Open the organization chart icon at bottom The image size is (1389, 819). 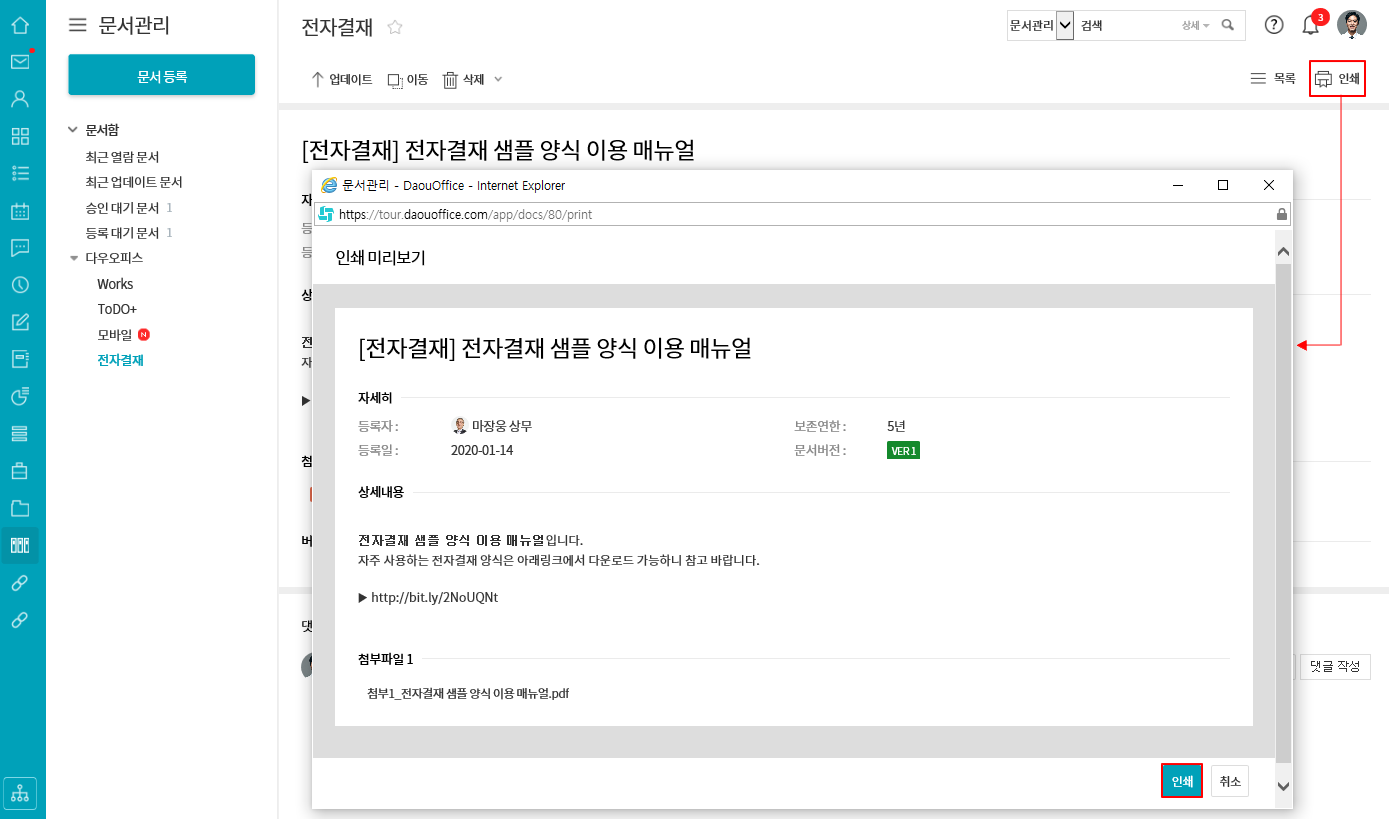20,793
